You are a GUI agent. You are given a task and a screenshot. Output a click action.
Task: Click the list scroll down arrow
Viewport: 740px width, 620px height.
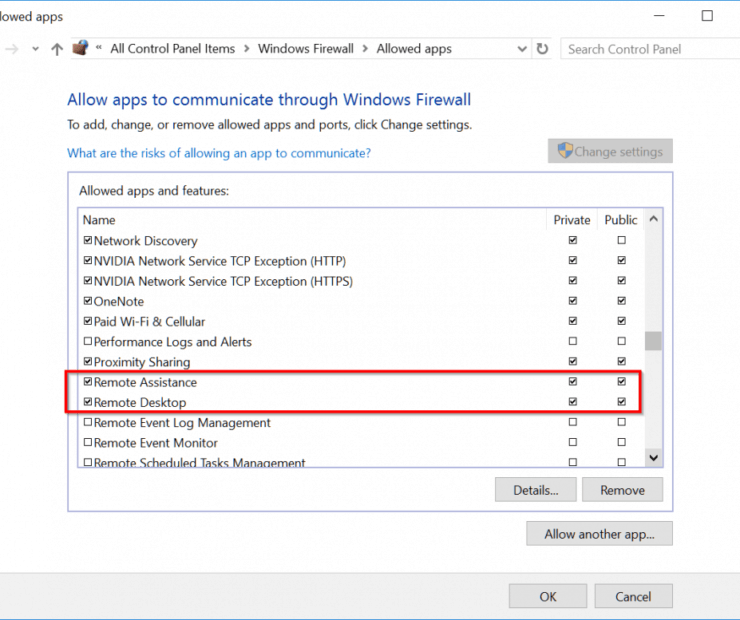pos(654,457)
